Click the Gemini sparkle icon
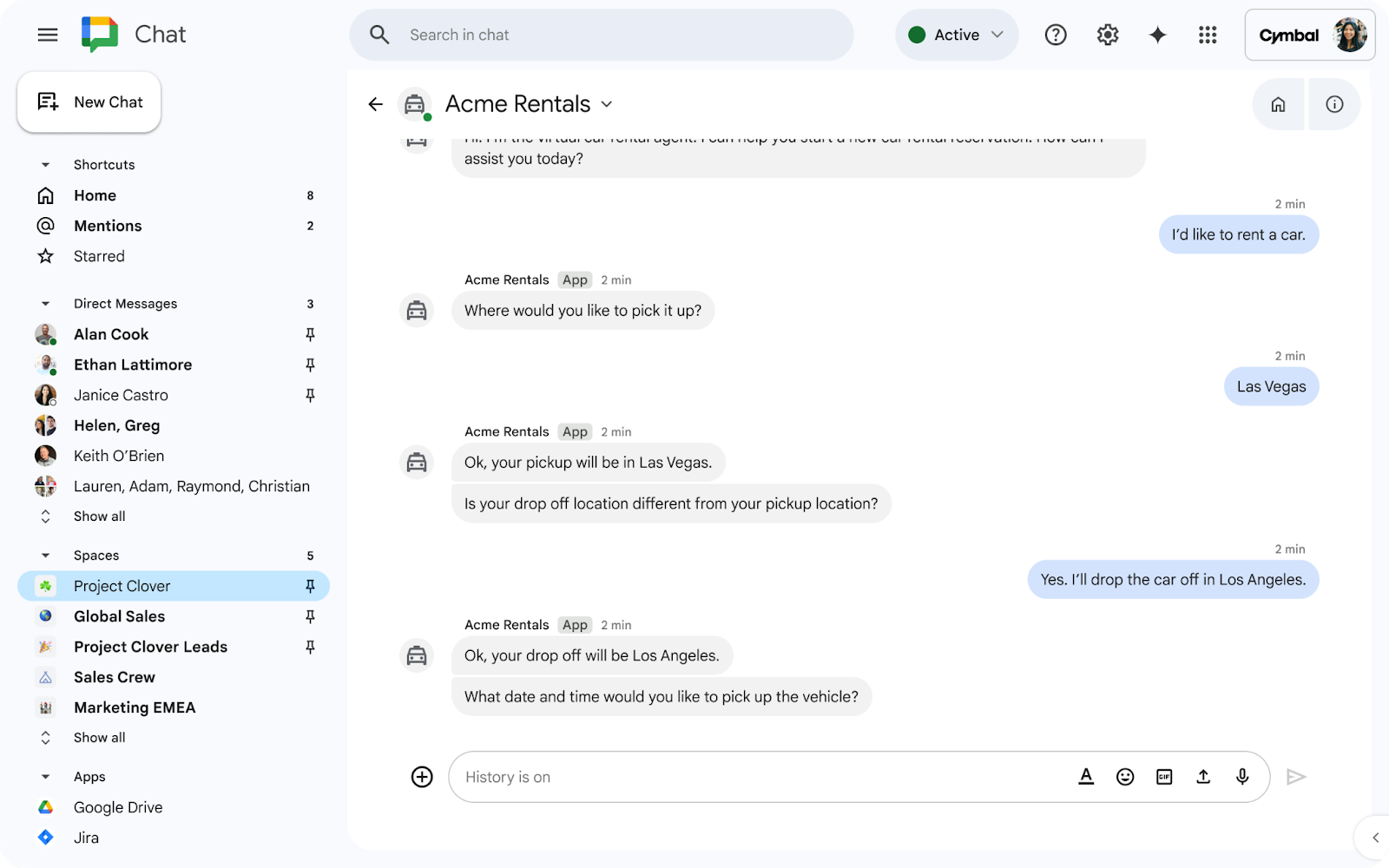Screen dimensions: 1389x868 click(x=1157, y=35)
